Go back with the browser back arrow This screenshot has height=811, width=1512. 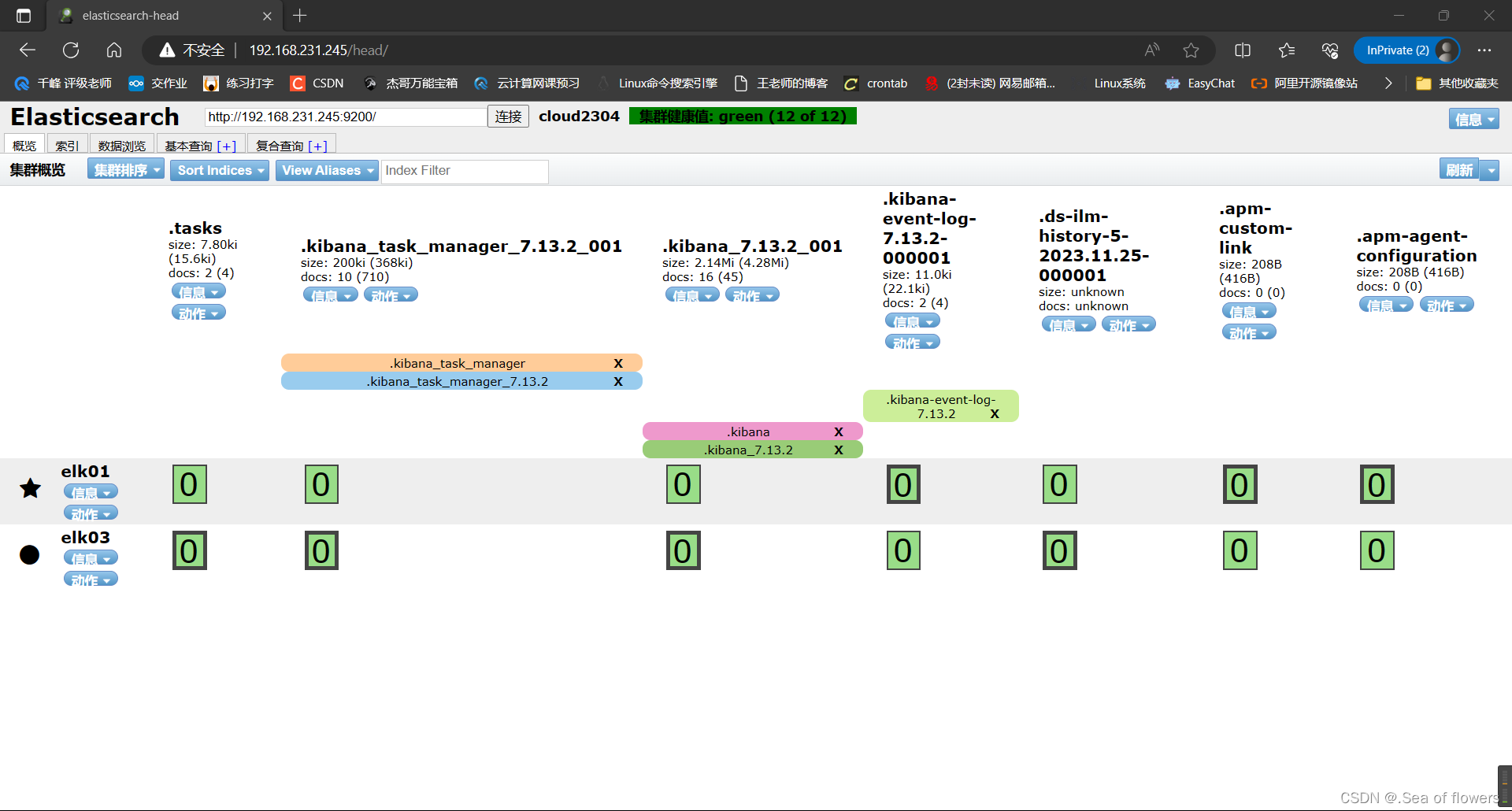pyautogui.click(x=28, y=50)
